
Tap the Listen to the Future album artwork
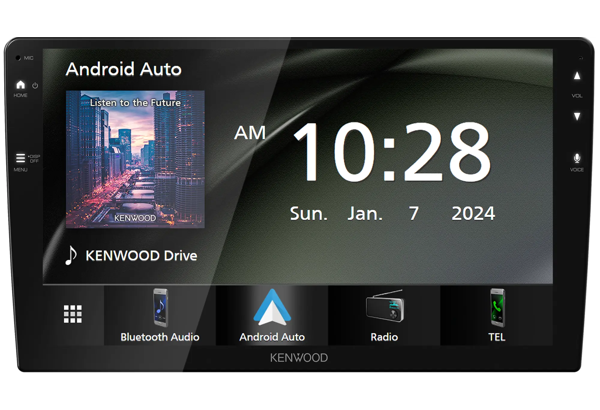tap(135, 159)
